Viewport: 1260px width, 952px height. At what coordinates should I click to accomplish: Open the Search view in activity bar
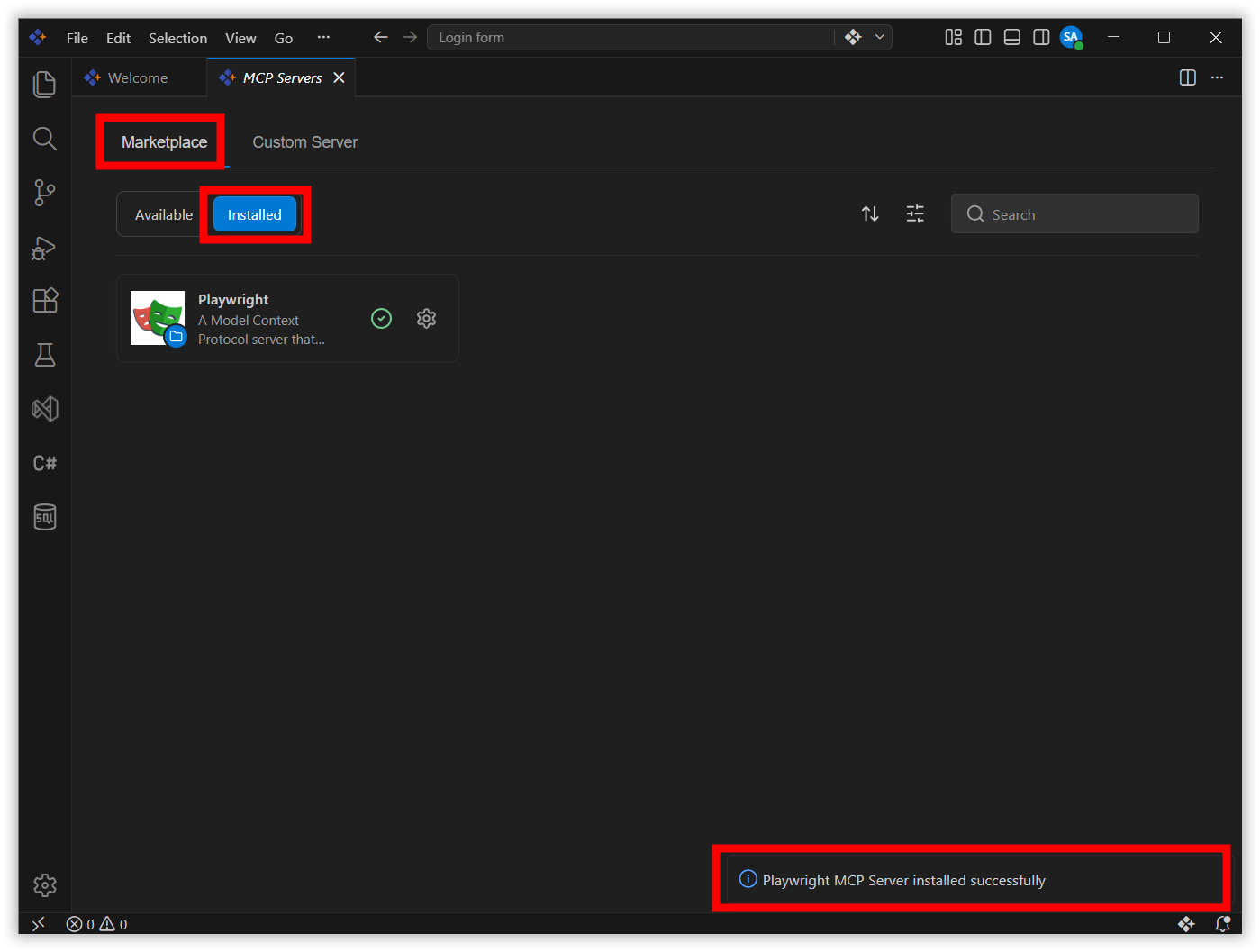(x=44, y=139)
